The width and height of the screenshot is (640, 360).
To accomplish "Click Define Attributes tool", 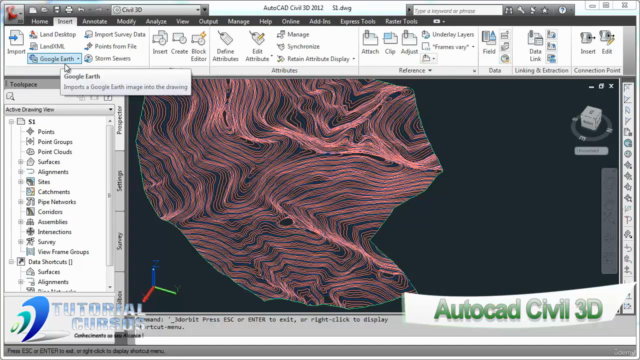I will tap(225, 46).
